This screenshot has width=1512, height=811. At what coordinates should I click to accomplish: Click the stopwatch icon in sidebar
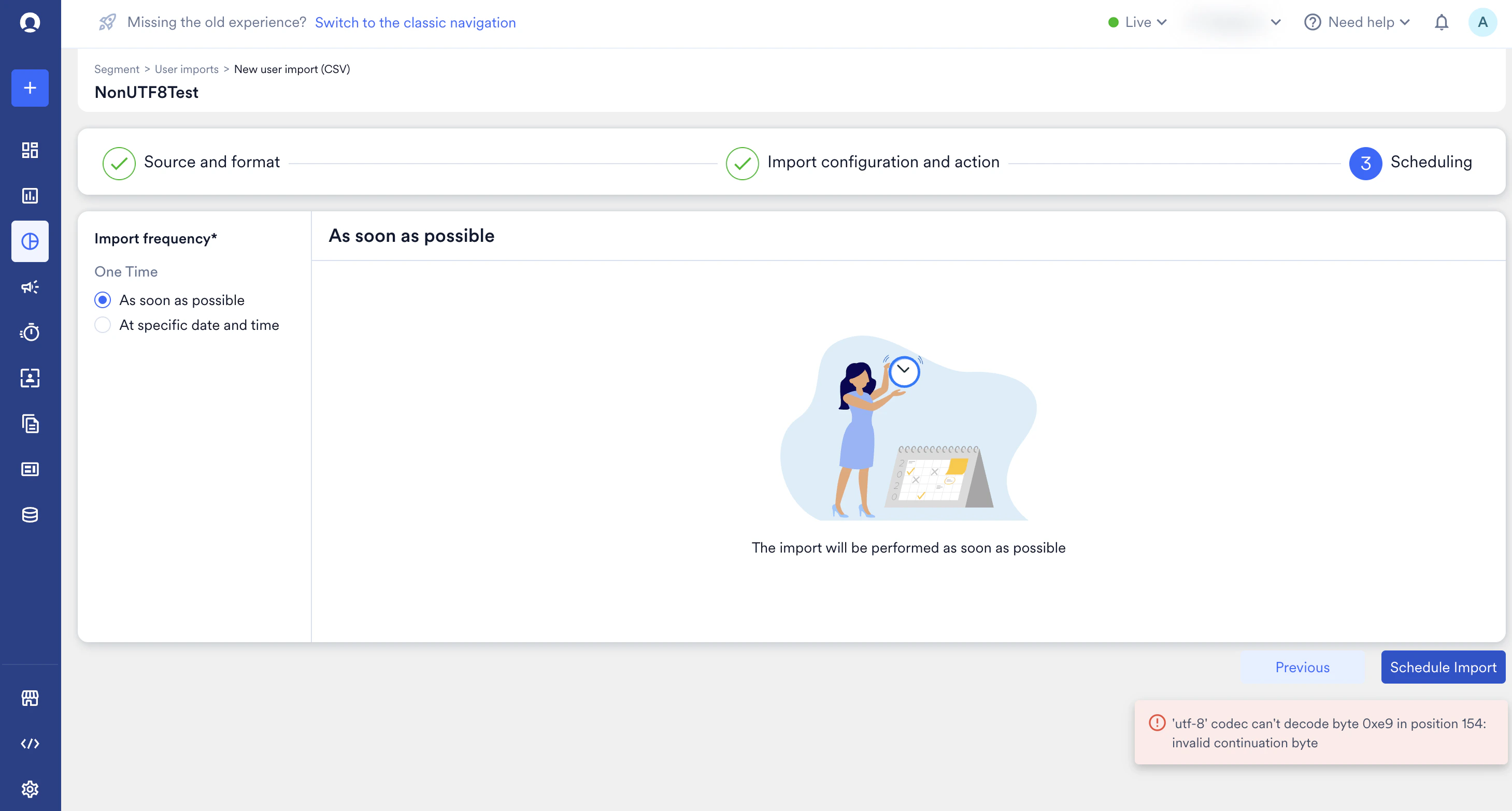[30, 332]
